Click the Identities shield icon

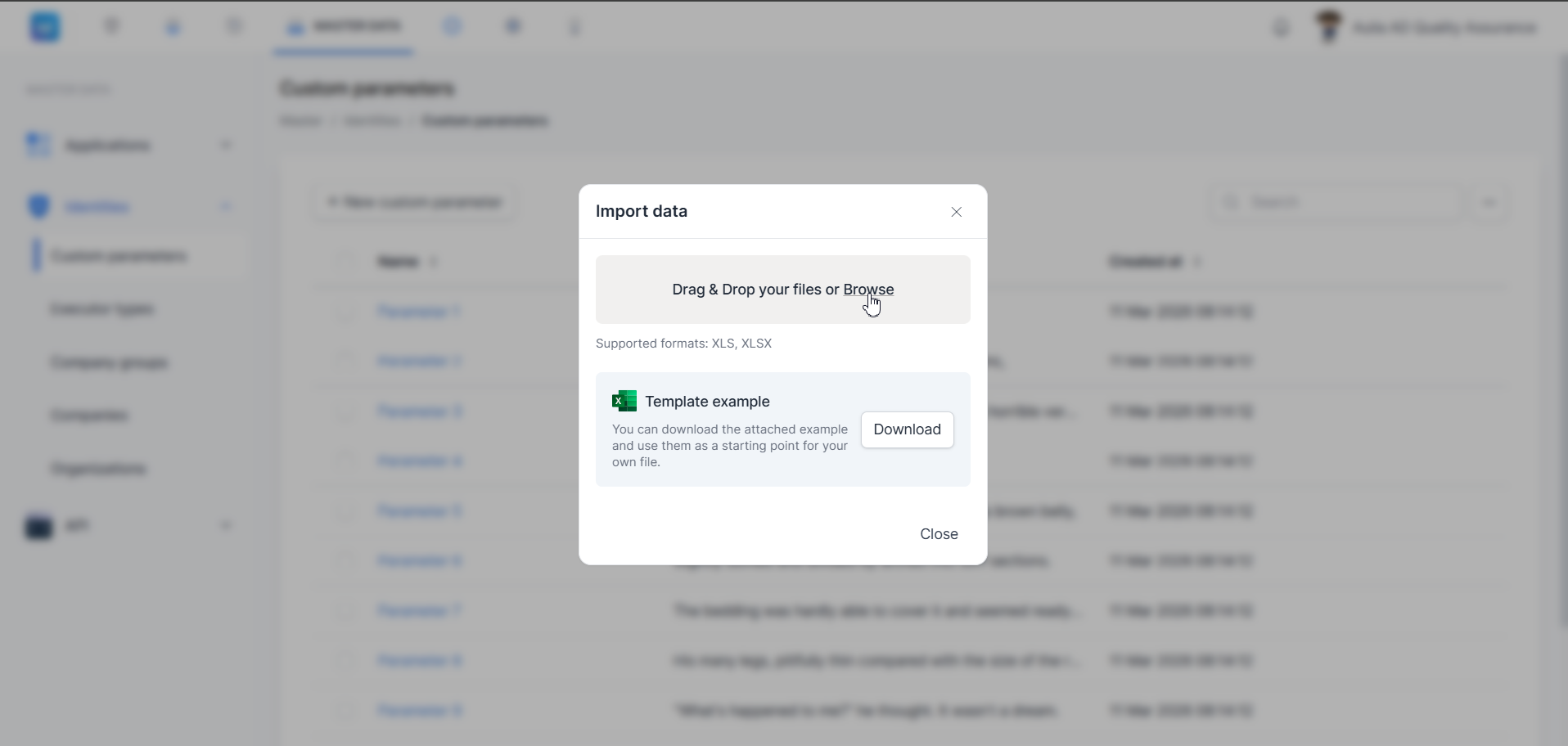pyautogui.click(x=38, y=206)
